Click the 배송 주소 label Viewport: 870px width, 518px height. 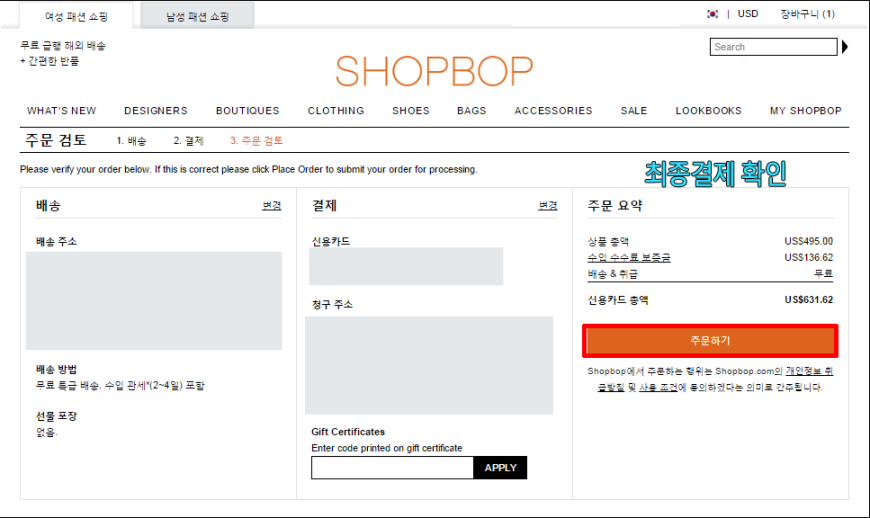point(57,241)
